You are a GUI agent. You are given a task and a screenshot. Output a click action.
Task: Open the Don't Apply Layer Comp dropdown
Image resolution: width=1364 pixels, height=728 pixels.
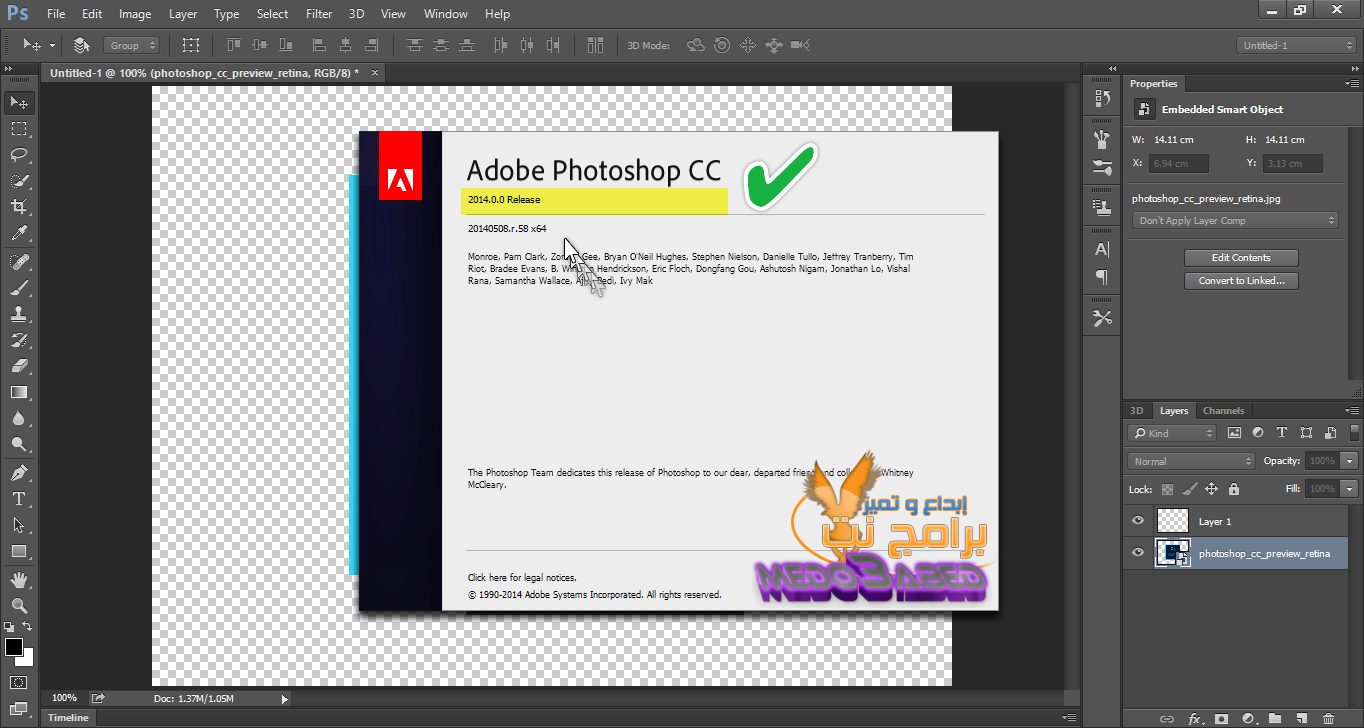(x=1236, y=220)
